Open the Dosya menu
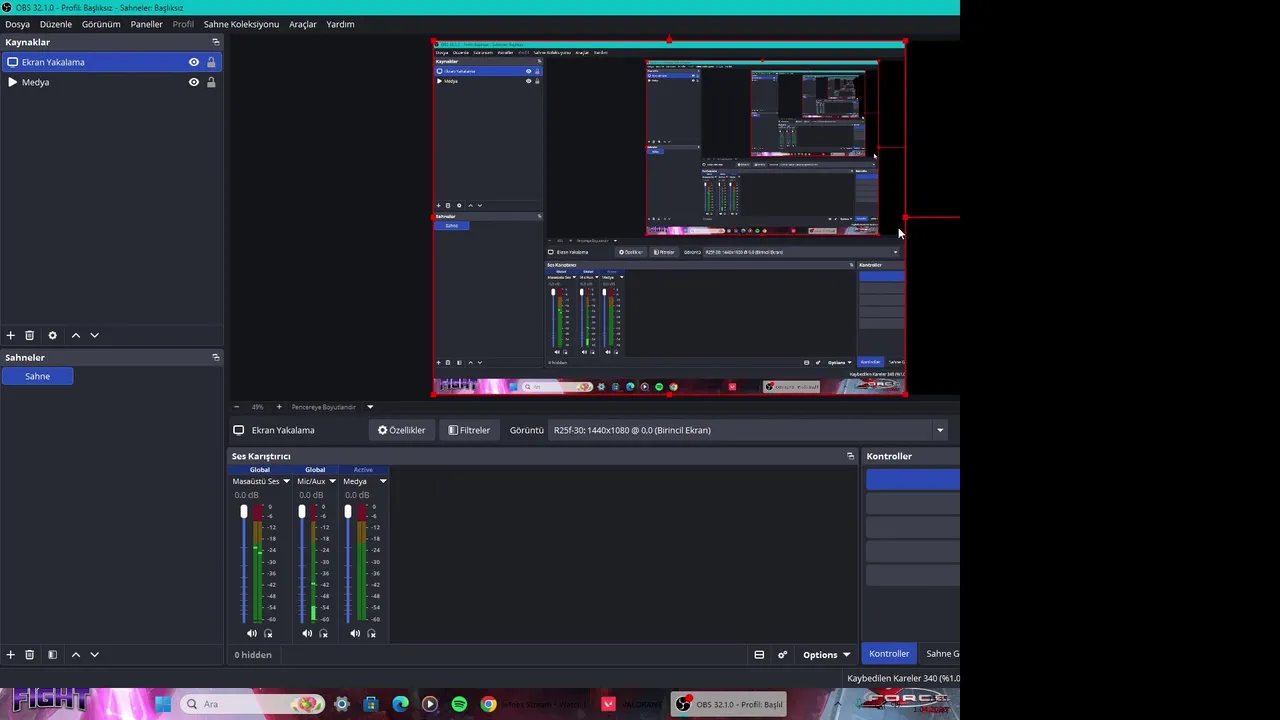 17,24
